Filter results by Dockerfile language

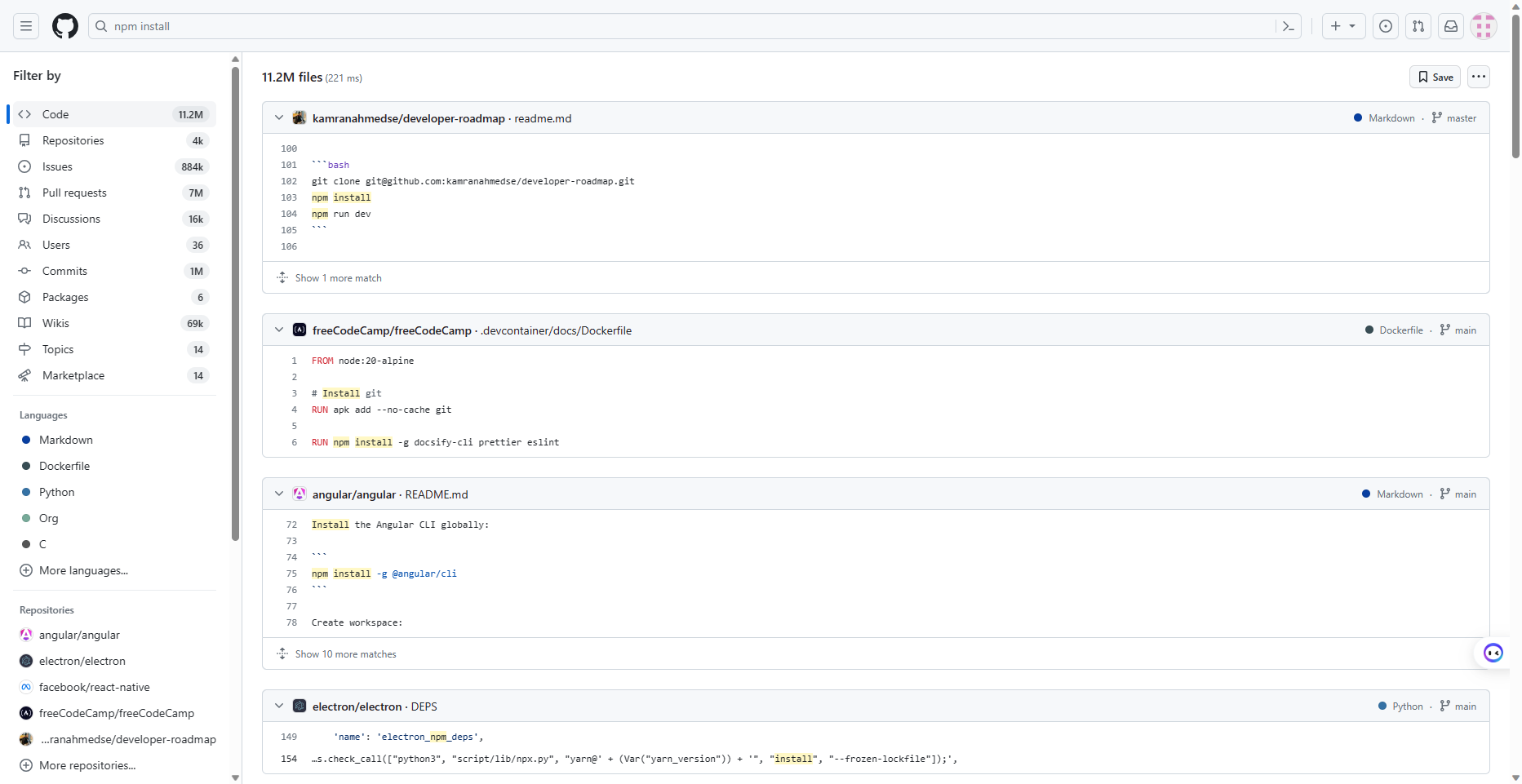coord(64,466)
